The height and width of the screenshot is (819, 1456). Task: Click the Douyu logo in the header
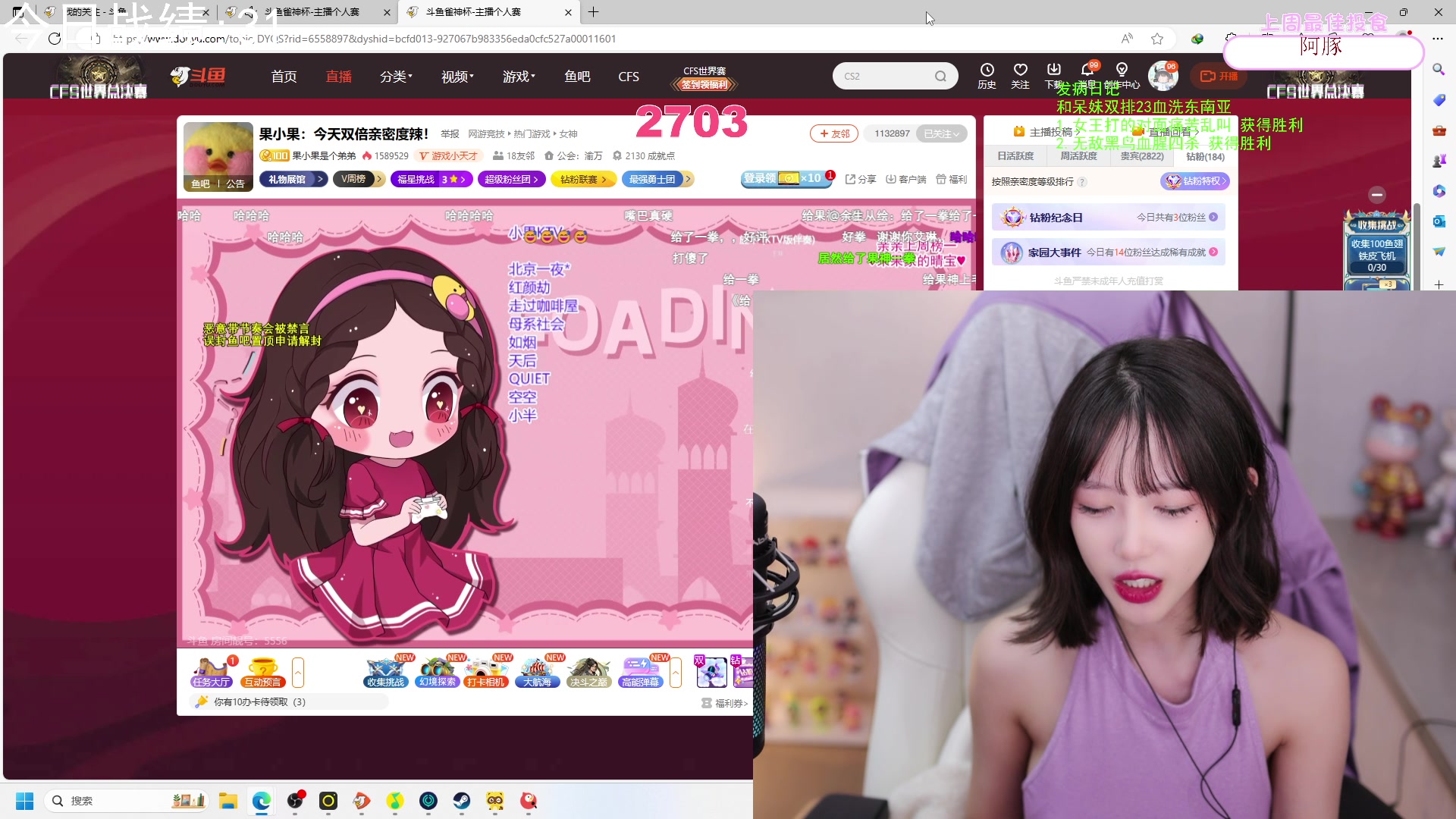point(198,76)
